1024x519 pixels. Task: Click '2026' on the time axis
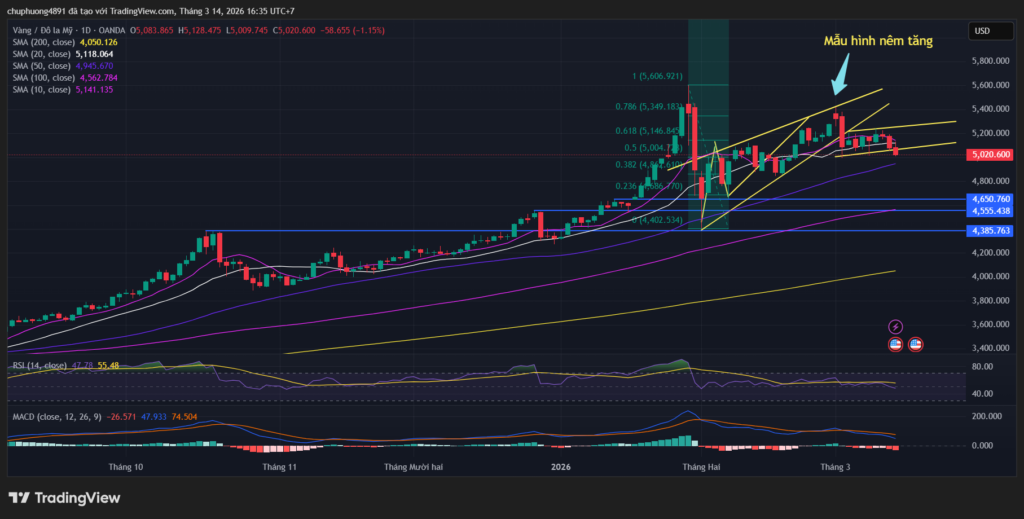pyautogui.click(x=560, y=467)
